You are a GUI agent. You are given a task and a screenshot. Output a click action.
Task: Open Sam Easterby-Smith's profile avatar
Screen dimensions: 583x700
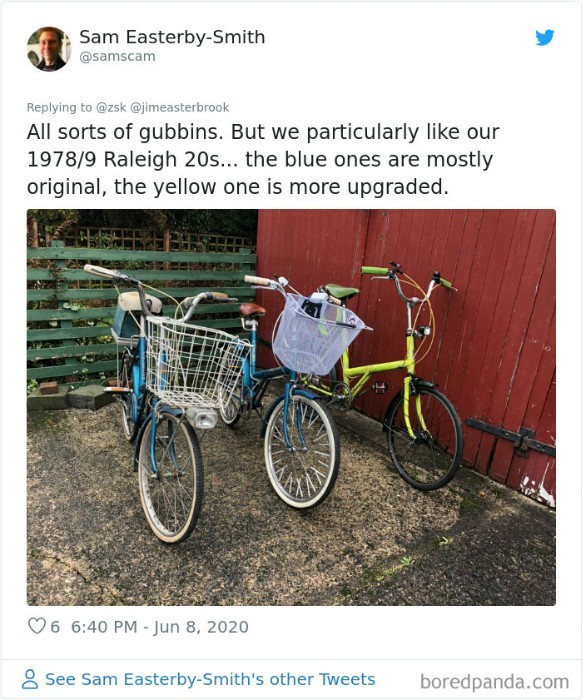[x=49, y=49]
